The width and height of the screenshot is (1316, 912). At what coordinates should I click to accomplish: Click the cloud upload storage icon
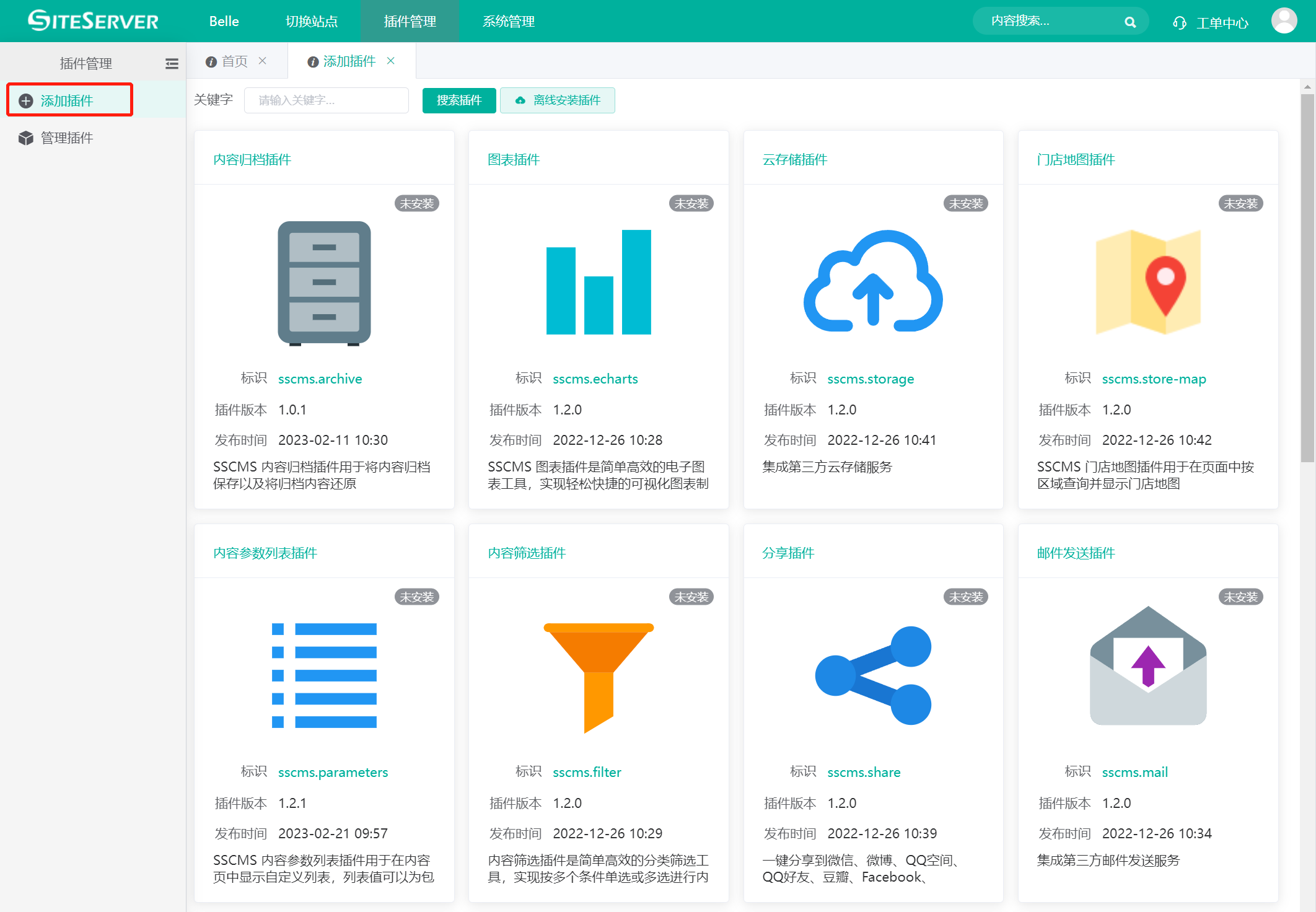tap(873, 283)
